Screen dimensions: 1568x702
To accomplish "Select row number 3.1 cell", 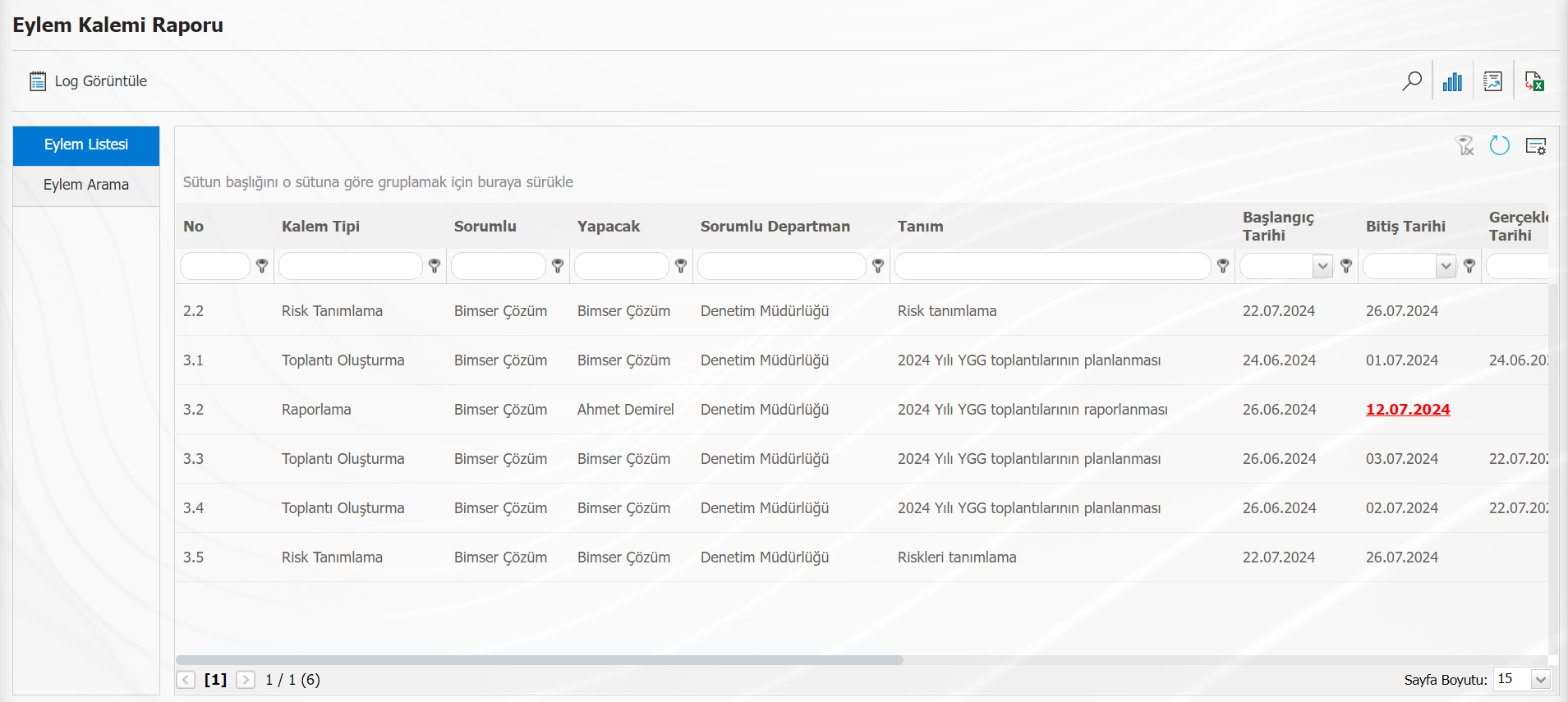I will click(x=193, y=360).
